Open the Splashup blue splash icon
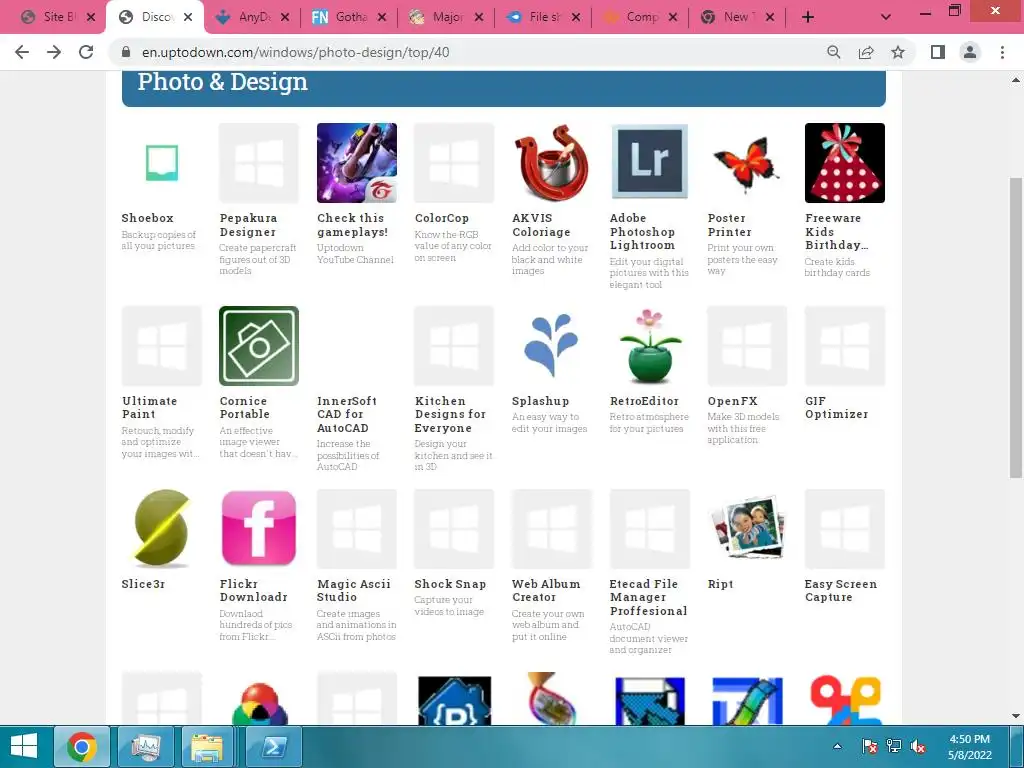 [551, 345]
